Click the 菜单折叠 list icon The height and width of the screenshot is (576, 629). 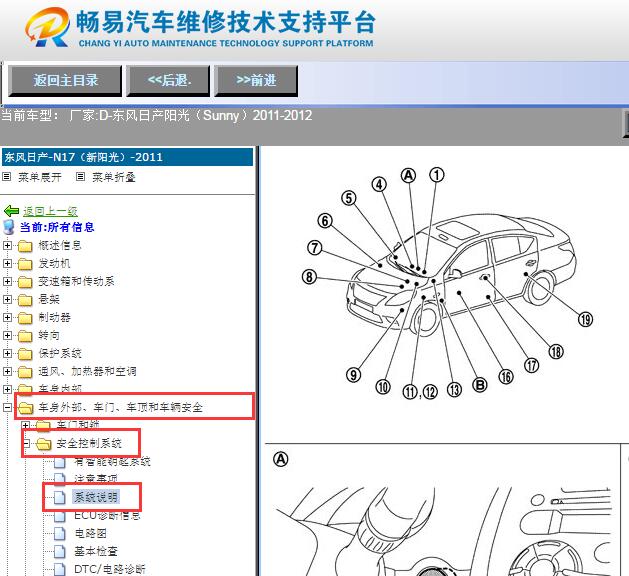click(x=81, y=176)
